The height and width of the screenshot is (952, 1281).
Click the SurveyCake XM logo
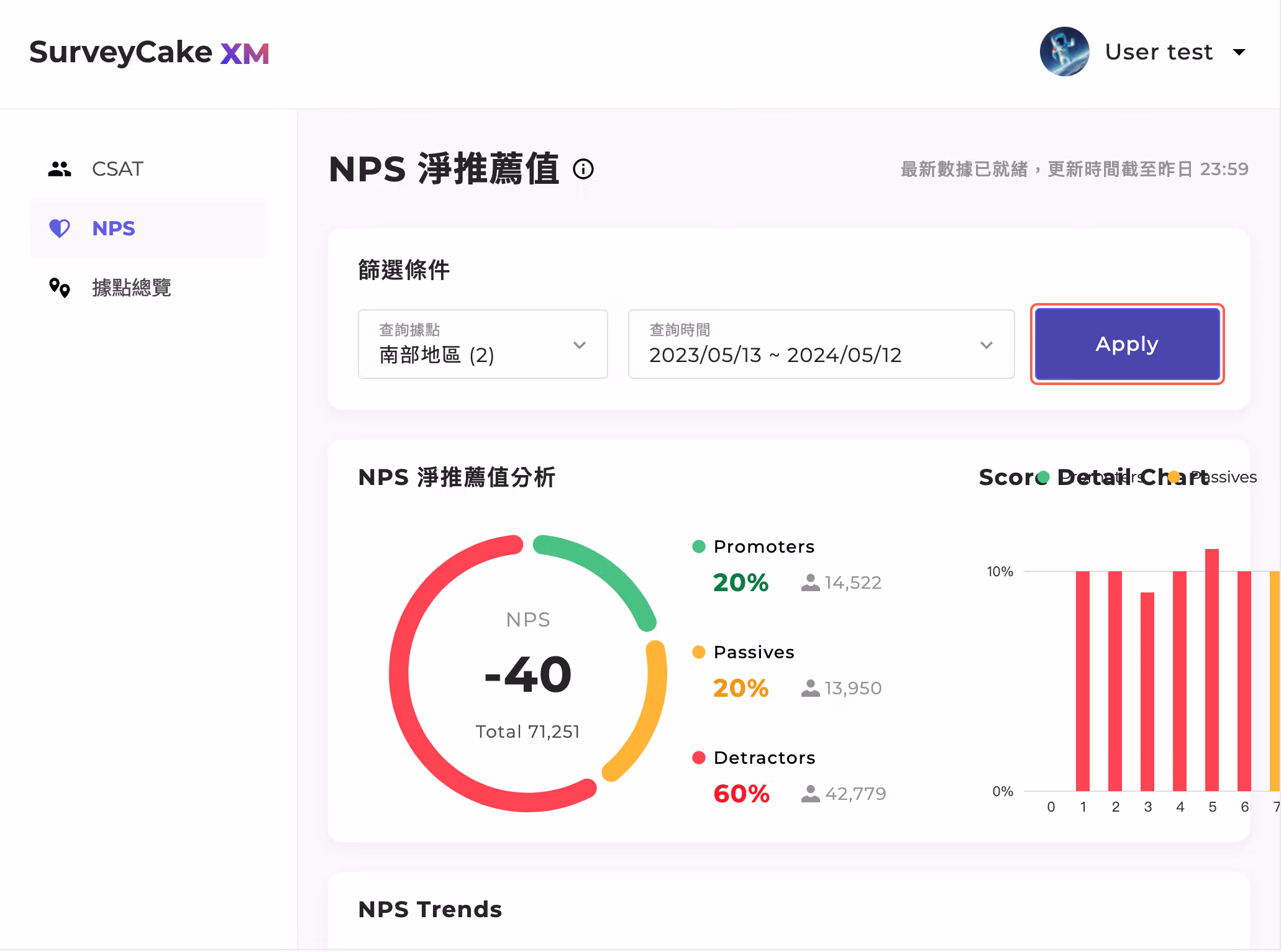click(x=149, y=52)
